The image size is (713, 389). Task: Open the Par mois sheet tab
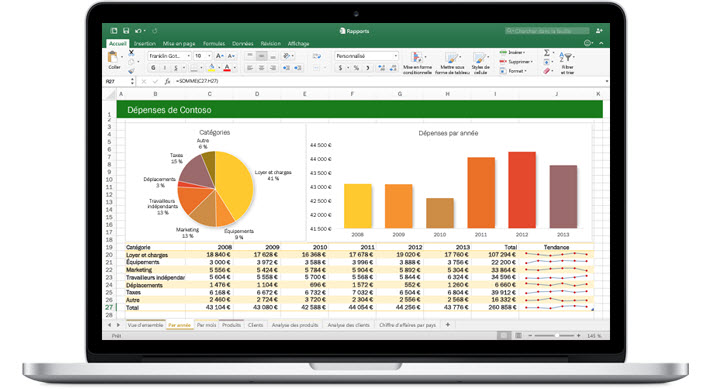coord(206,325)
